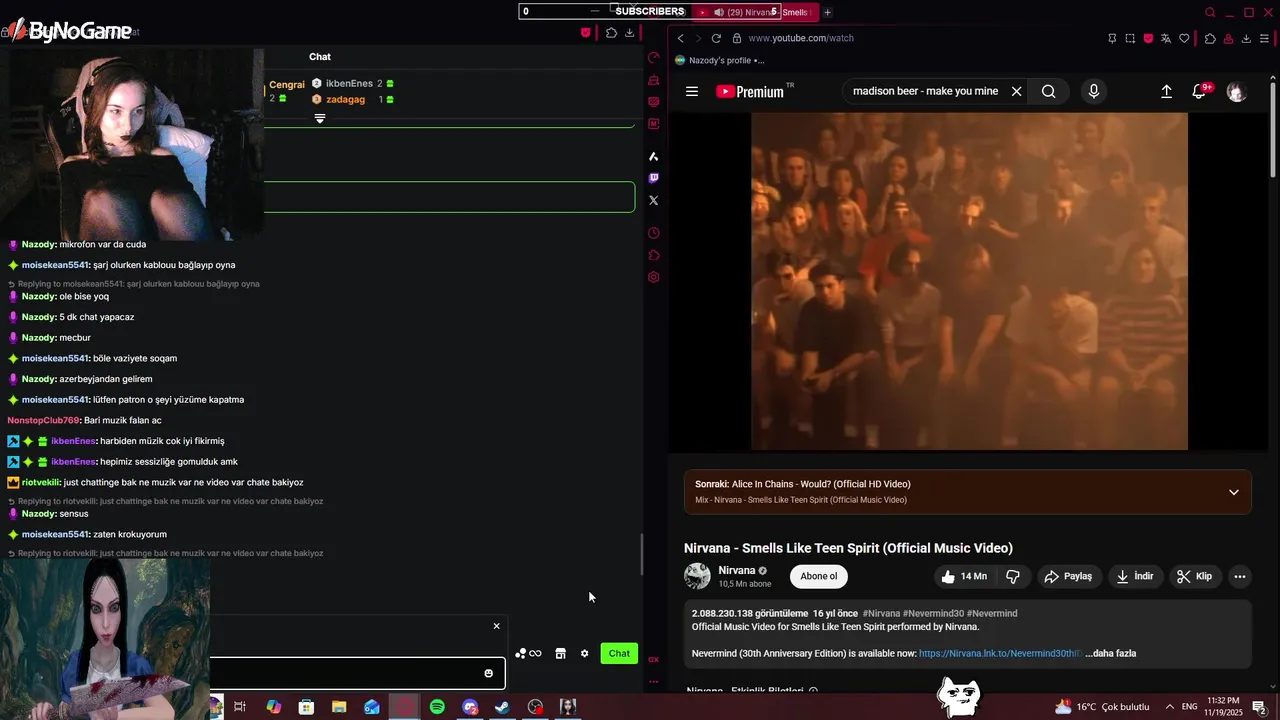1280x720 pixels.
Task: Dislike the video
Action: [1013, 576]
